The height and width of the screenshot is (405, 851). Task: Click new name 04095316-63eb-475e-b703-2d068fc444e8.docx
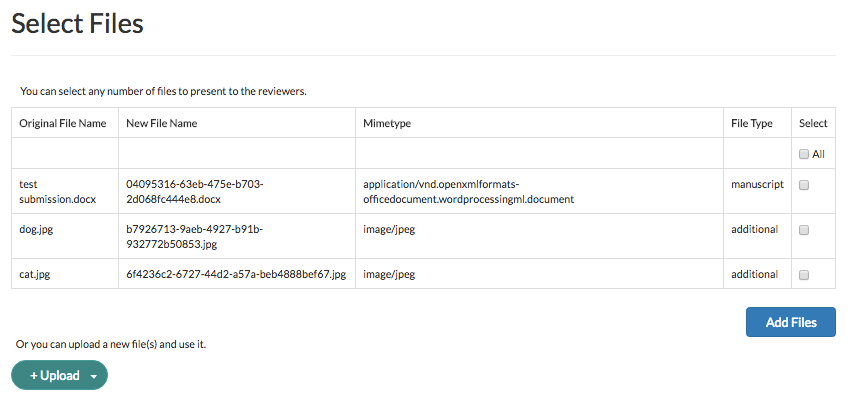[x=195, y=192]
